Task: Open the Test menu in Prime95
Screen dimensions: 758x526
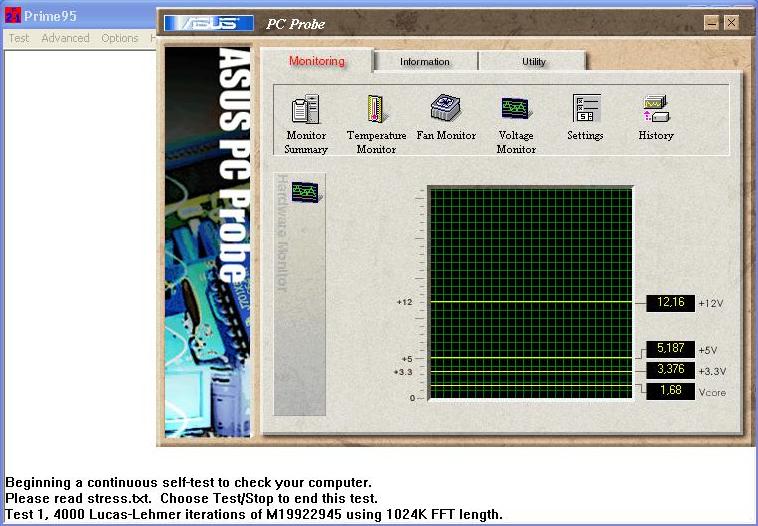Action: (19, 38)
